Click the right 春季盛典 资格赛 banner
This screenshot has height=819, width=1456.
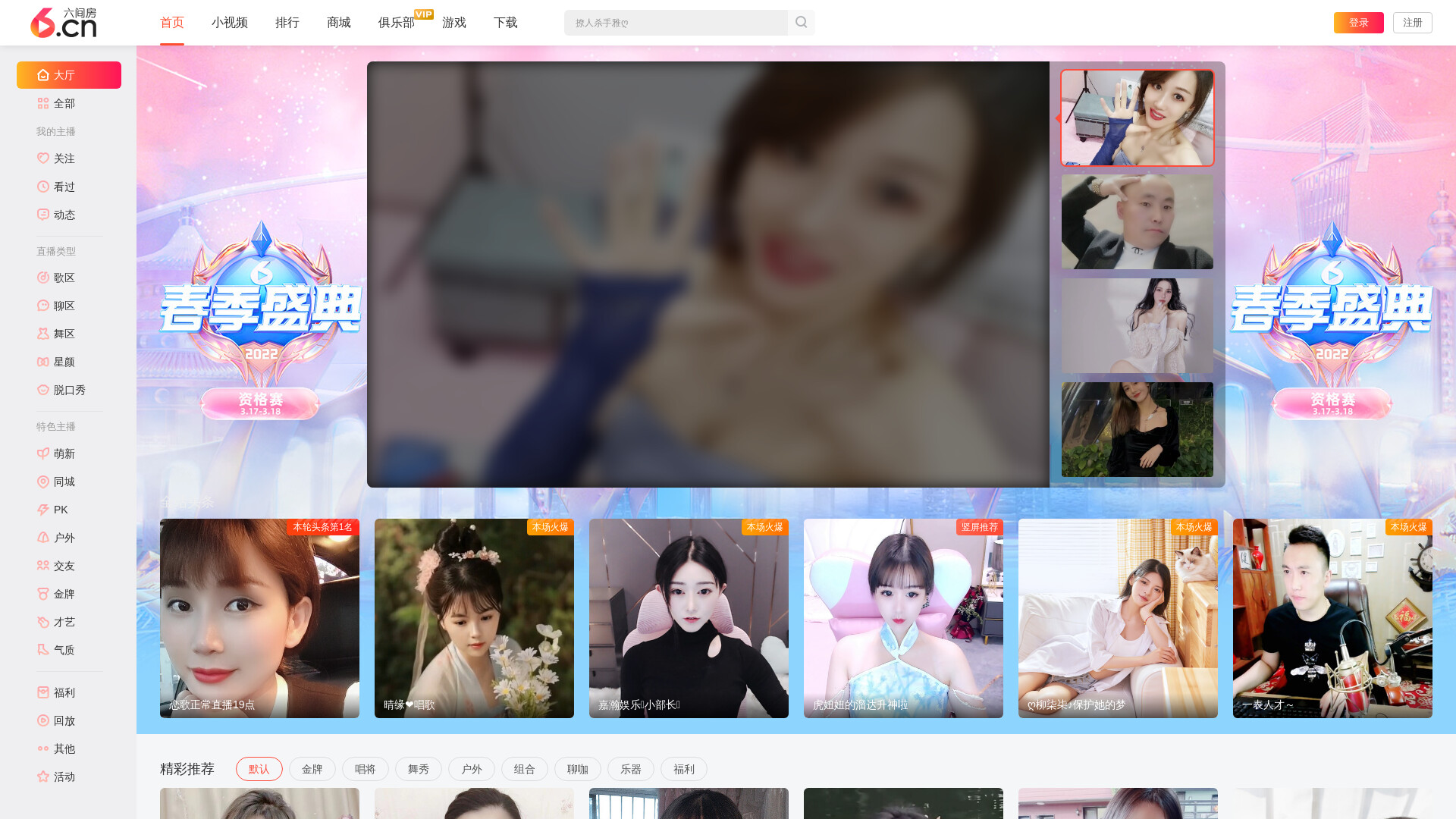[x=1332, y=320]
